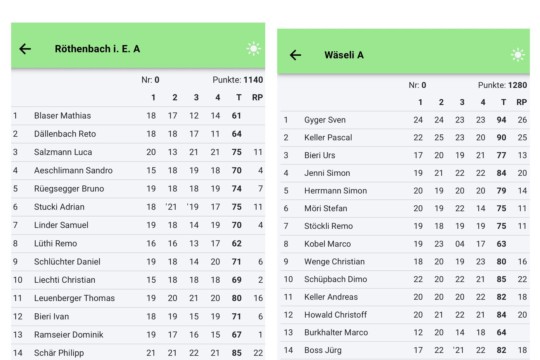The image size is (540, 360).
Task: Select the Kobel Marco row
Action: pos(404,244)
